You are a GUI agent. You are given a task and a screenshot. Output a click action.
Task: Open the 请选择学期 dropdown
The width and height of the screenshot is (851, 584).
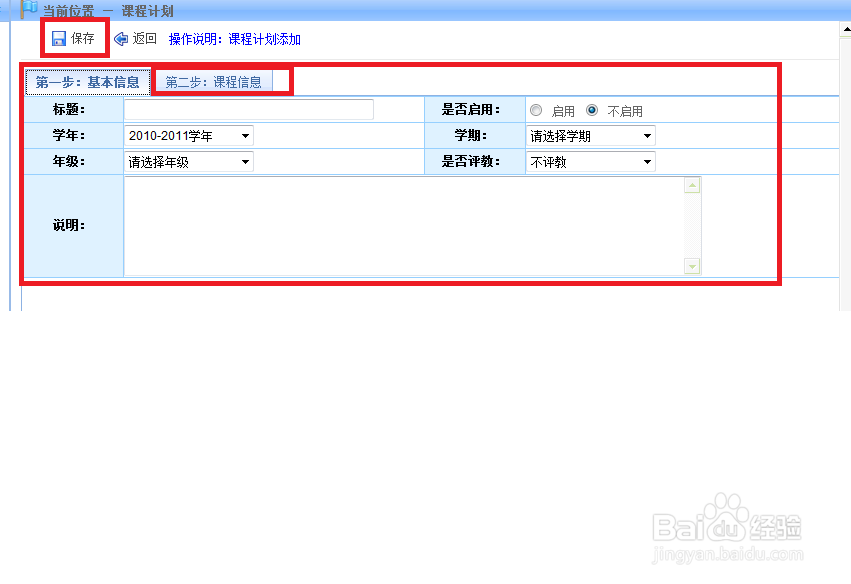(x=591, y=136)
